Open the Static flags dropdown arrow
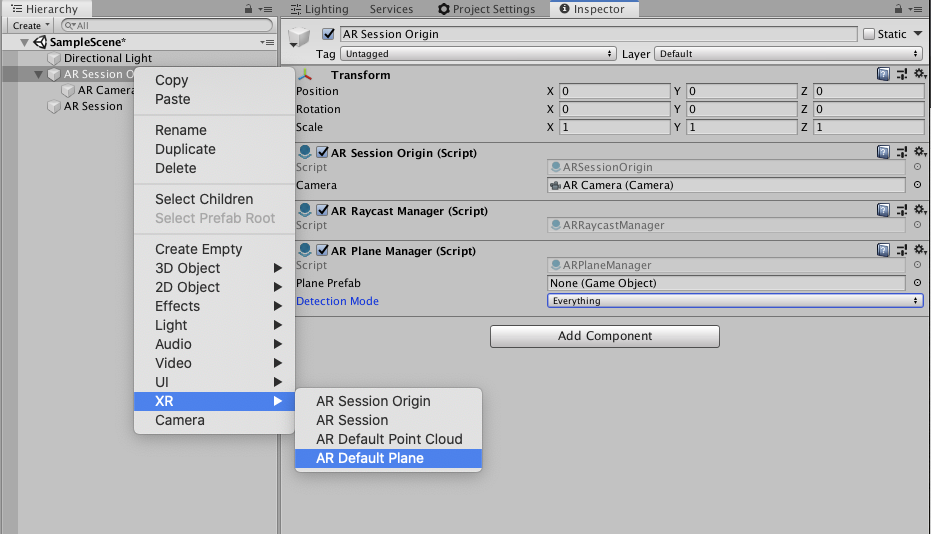The width and height of the screenshot is (931, 534). [x=918, y=34]
